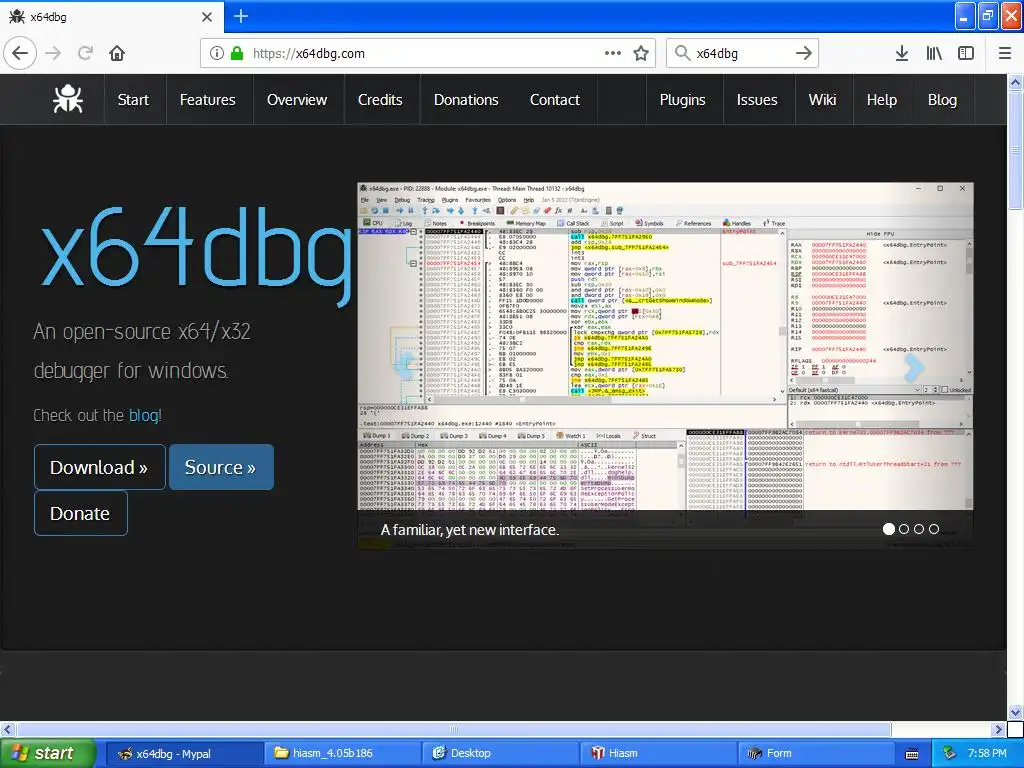The height and width of the screenshot is (768, 1024).
Task: Open the browser home page icon
Action: (117, 53)
